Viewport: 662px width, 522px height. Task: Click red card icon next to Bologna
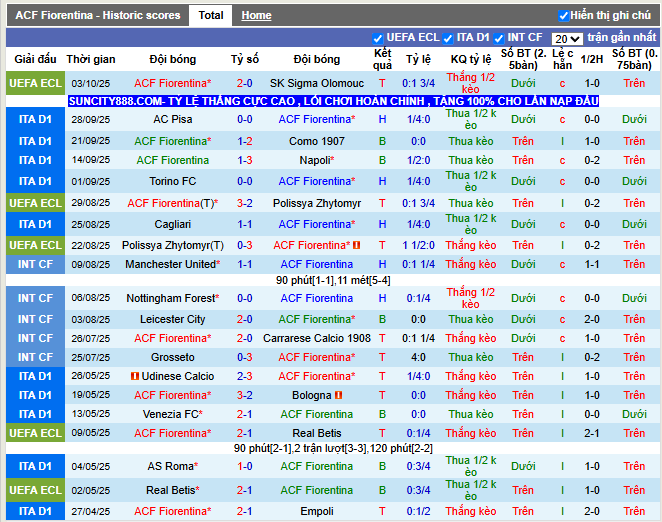(338, 395)
